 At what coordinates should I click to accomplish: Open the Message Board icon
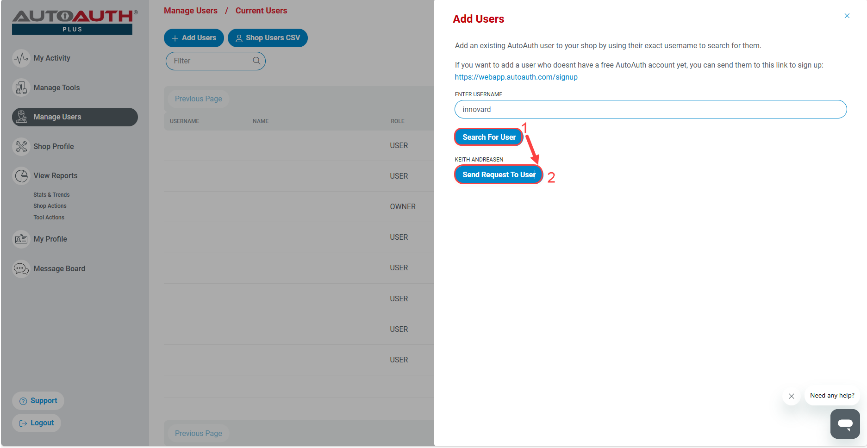(x=22, y=268)
